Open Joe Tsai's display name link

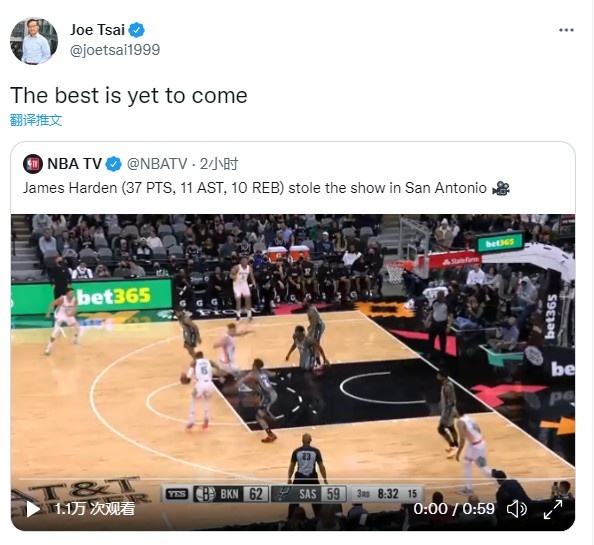[97, 30]
